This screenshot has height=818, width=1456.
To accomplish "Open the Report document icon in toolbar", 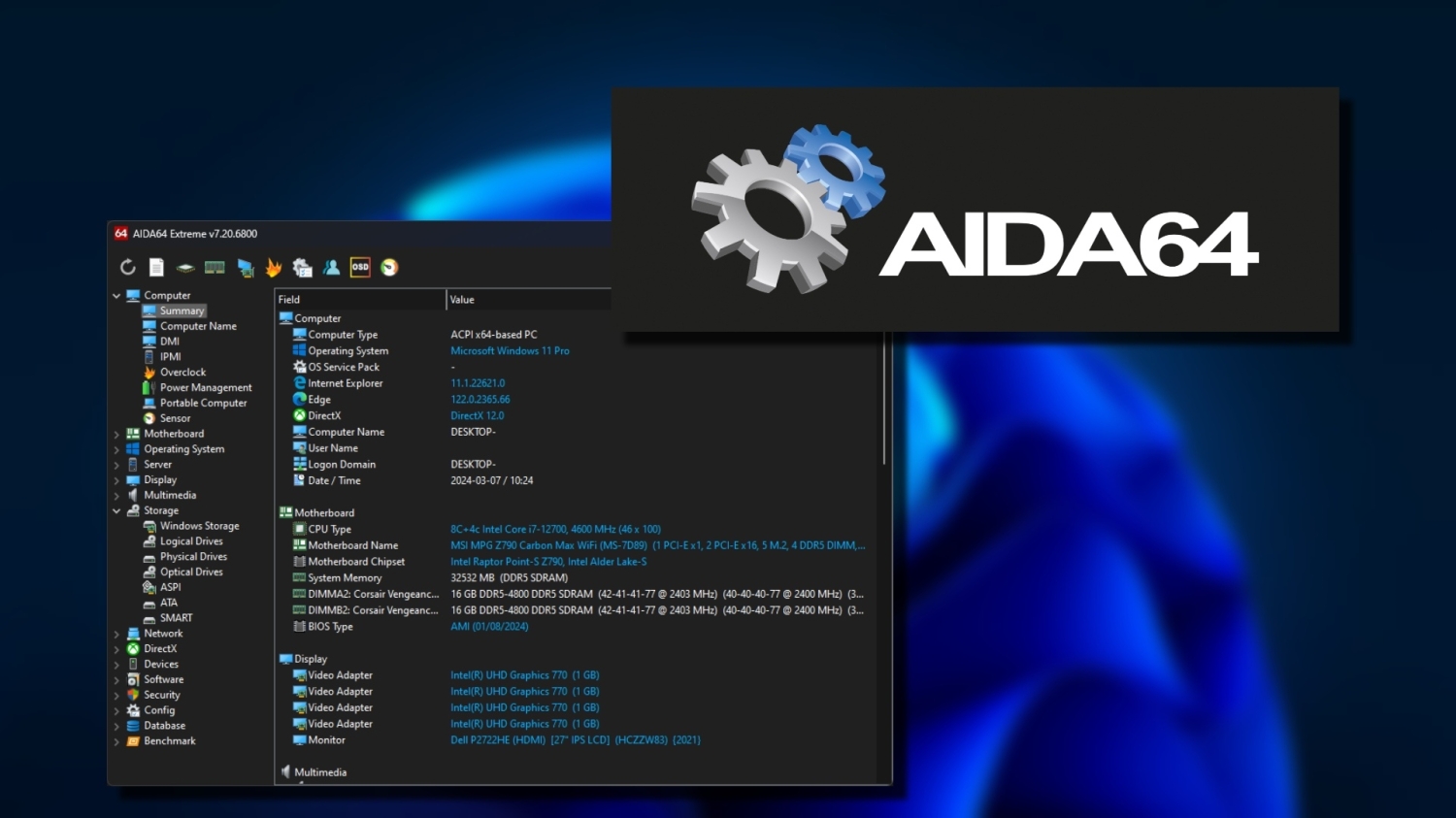I will 156,268.
